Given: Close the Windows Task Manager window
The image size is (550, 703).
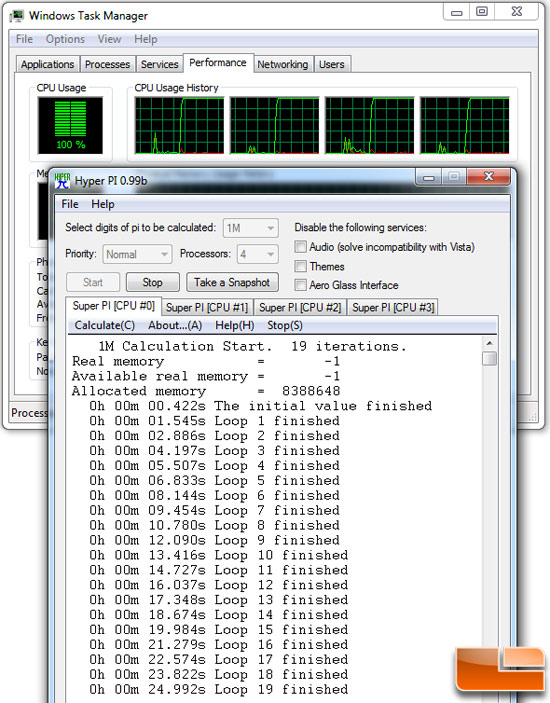Looking at the screenshot, I should pos(516,12).
